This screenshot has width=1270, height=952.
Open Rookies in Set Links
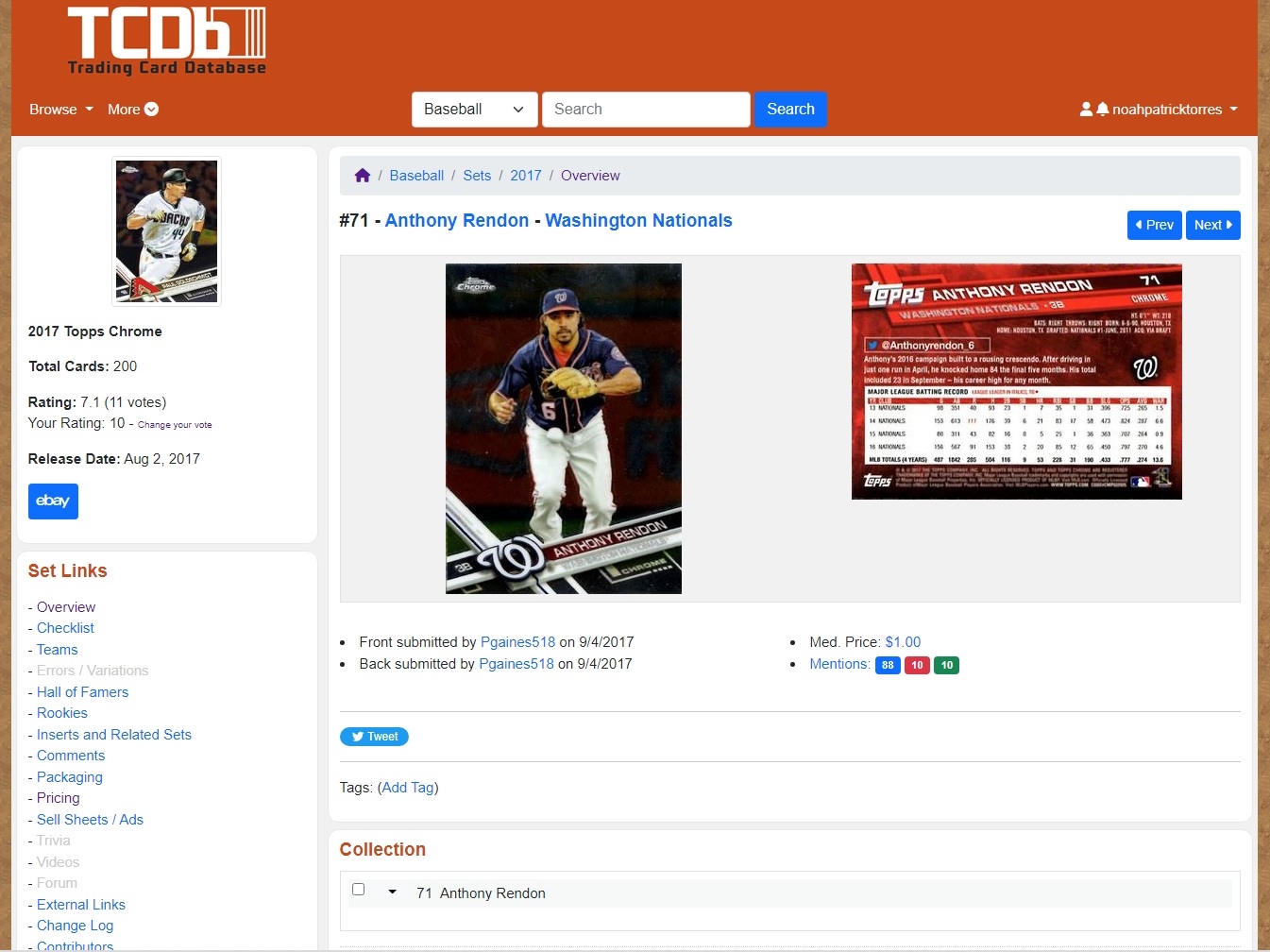pos(61,713)
